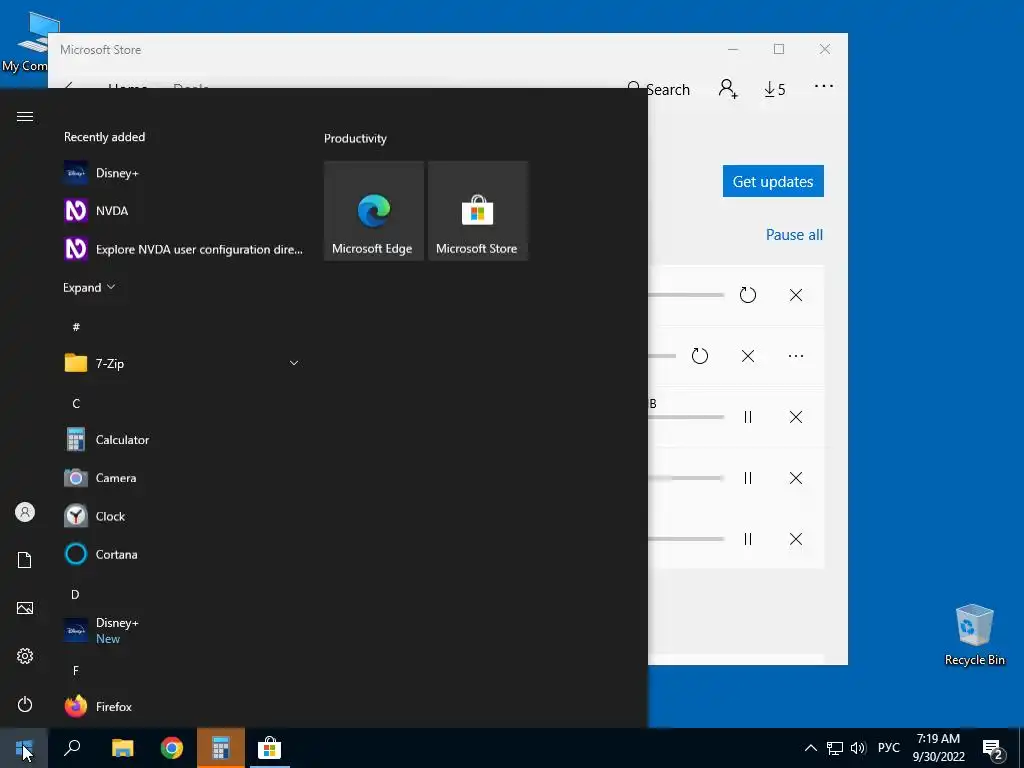Open Search in Microsoft Store
Viewport: 1024px width, 768px height.
pos(658,89)
